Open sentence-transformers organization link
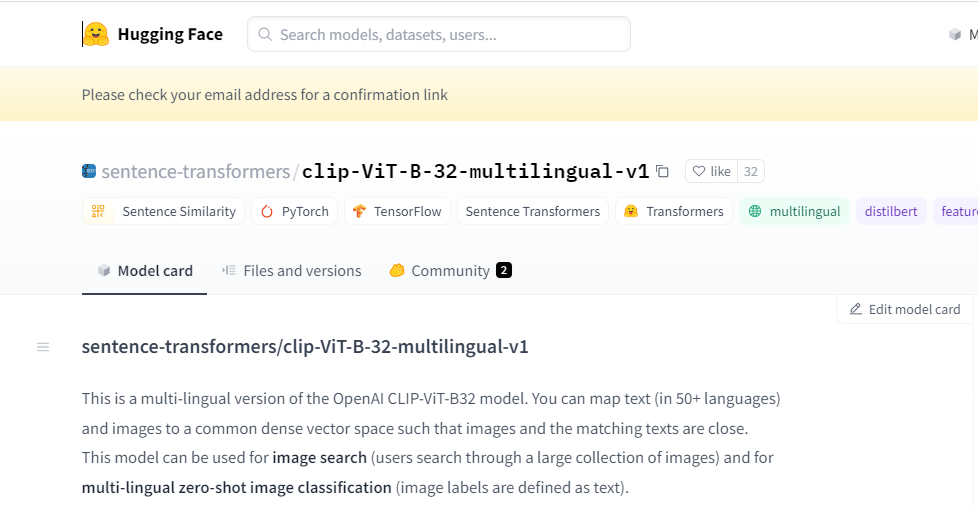The width and height of the screenshot is (978, 507). [x=196, y=171]
